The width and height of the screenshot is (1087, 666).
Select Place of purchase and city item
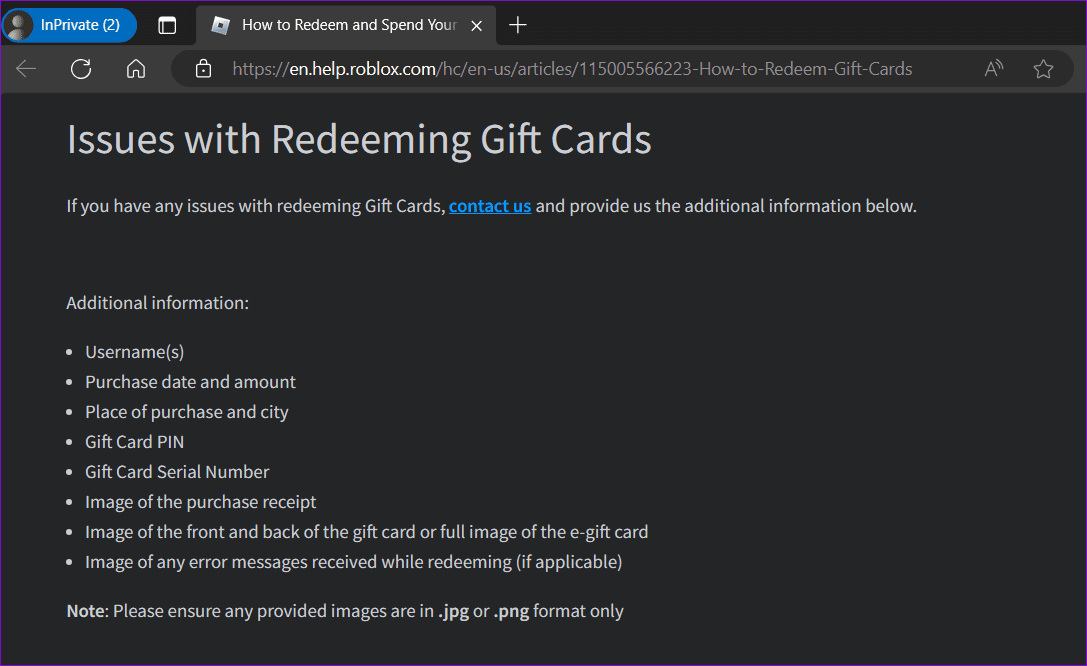(x=186, y=412)
